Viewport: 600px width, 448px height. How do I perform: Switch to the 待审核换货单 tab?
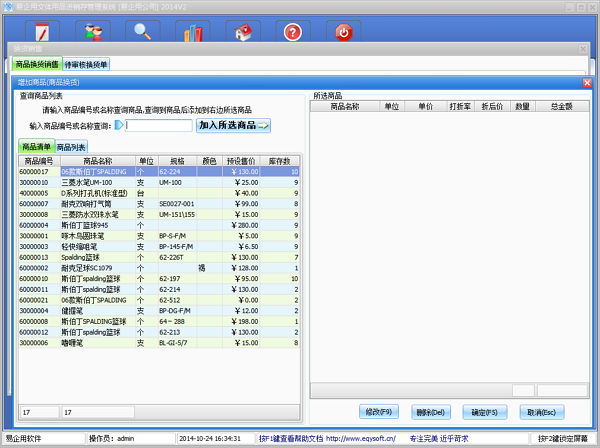pyautogui.click(x=86, y=64)
